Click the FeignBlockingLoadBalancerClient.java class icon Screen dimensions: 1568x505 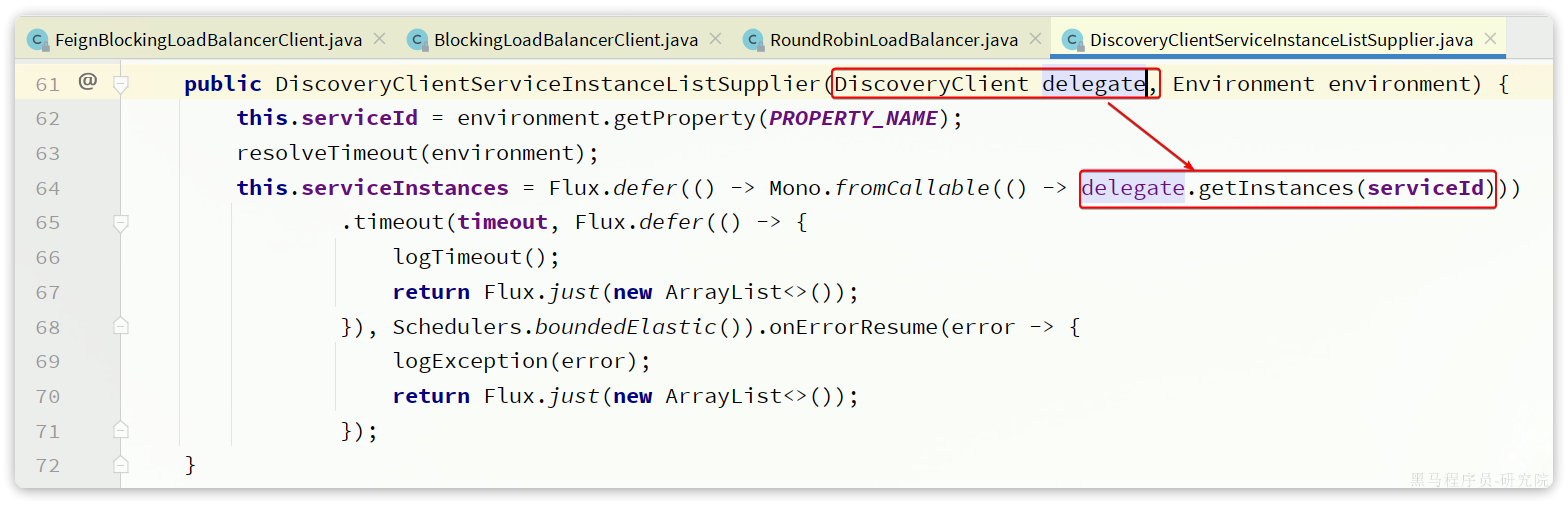coord(38,40)
